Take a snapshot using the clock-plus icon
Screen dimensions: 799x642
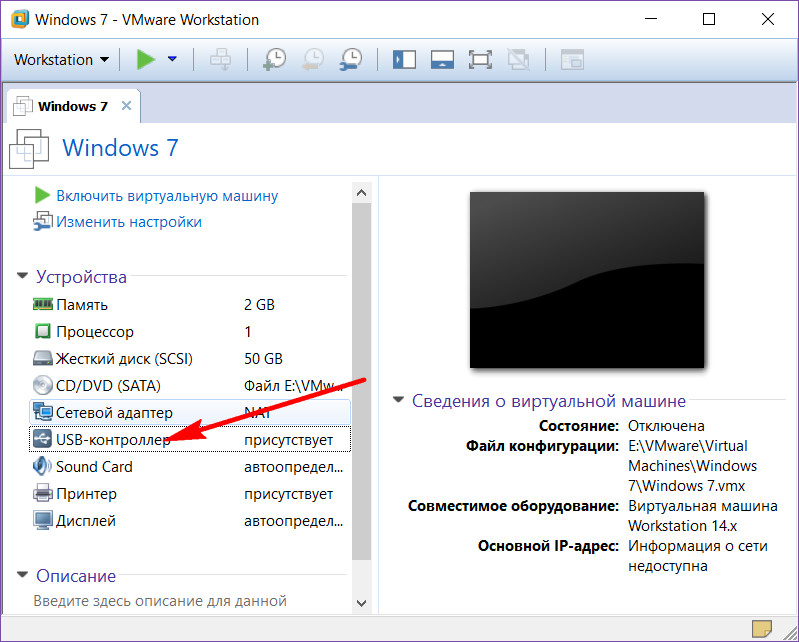[x=275, y=60]
